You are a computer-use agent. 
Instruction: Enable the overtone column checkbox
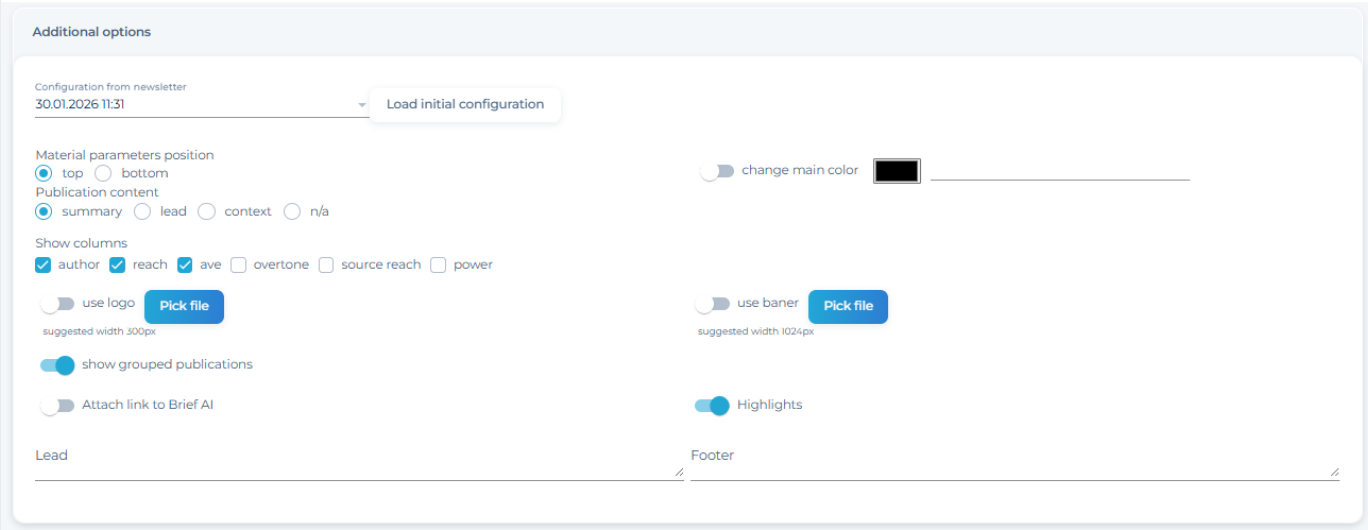click(238, 265)
